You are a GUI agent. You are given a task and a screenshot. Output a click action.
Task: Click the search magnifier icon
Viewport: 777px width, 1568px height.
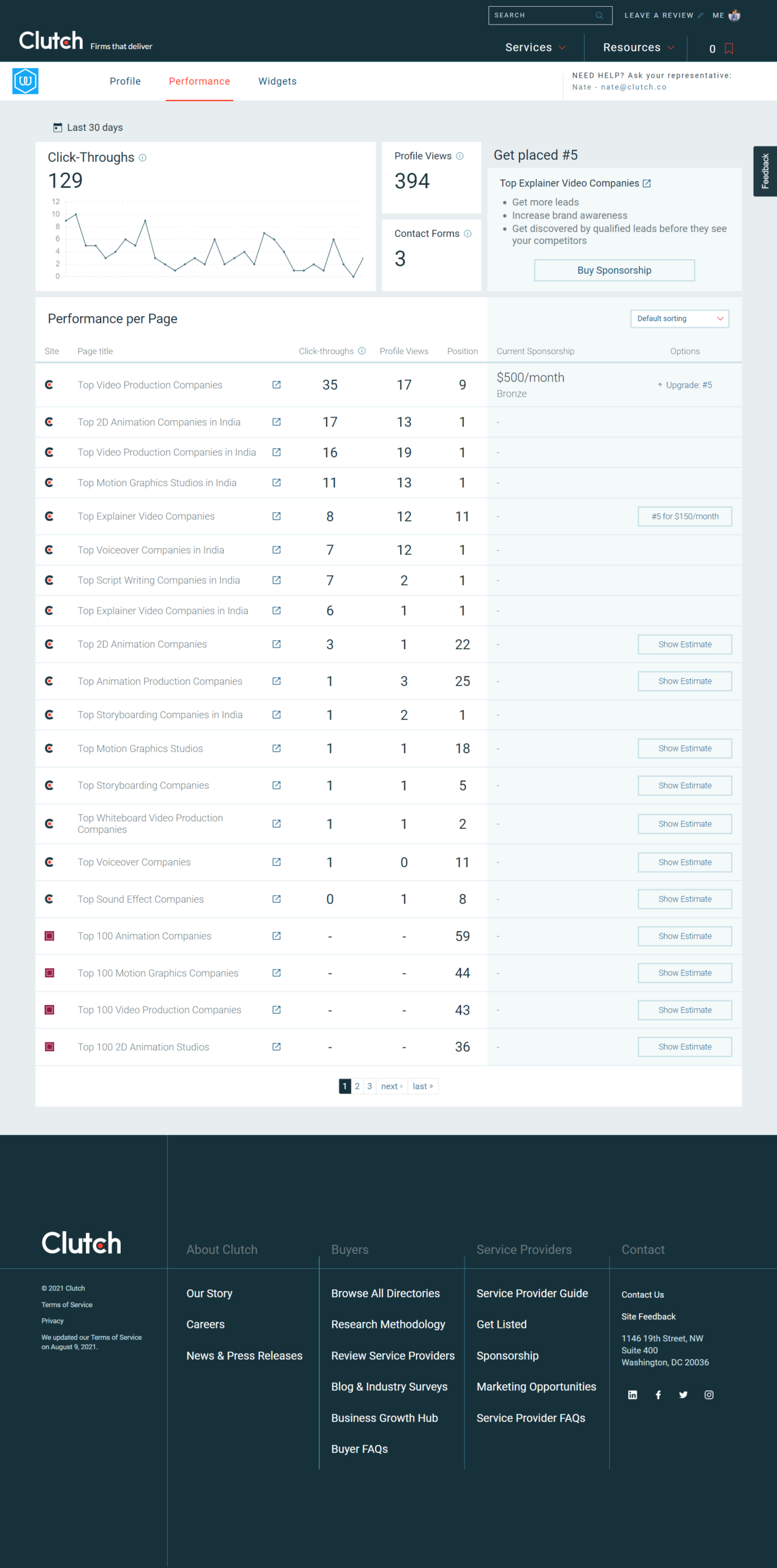(599, 15)
